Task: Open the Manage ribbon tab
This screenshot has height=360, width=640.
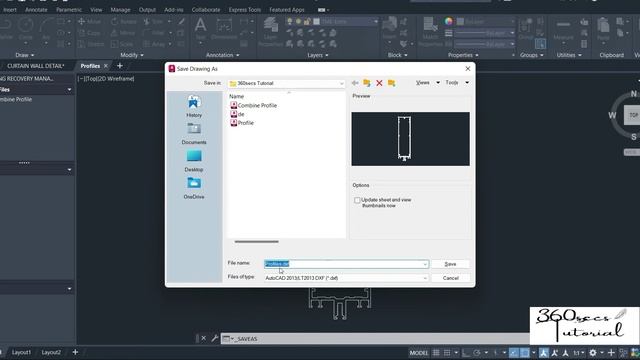Action: coord(120,9)
